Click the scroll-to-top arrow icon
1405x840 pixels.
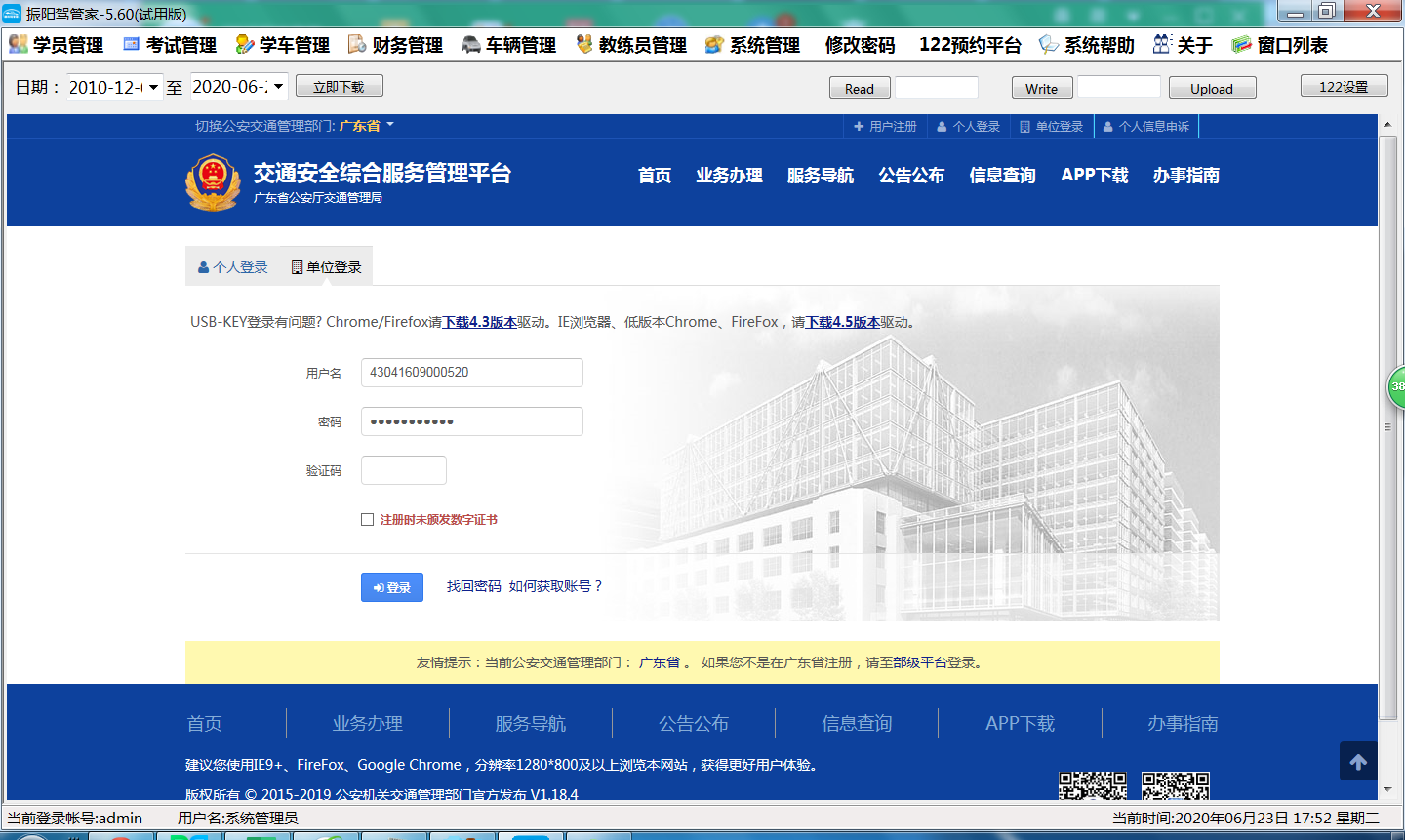[x=1358, y=762]
